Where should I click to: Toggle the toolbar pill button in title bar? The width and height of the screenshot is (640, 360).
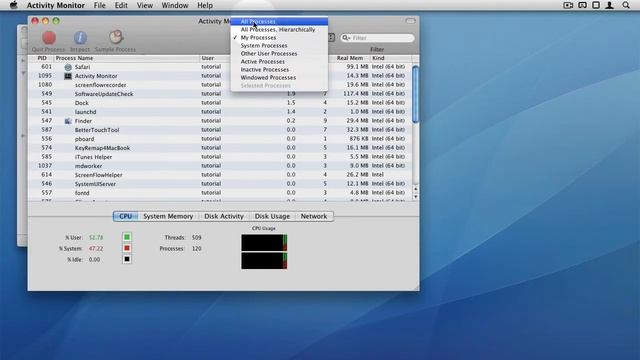(410, 21)
